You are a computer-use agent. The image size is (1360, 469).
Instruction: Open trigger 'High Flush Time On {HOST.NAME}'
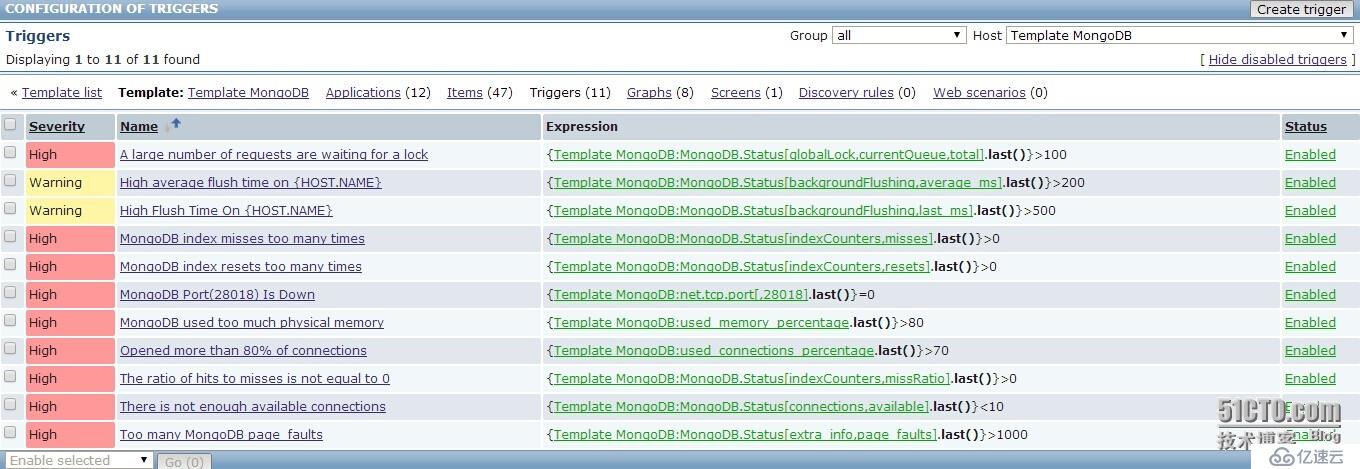click(226, 210)
